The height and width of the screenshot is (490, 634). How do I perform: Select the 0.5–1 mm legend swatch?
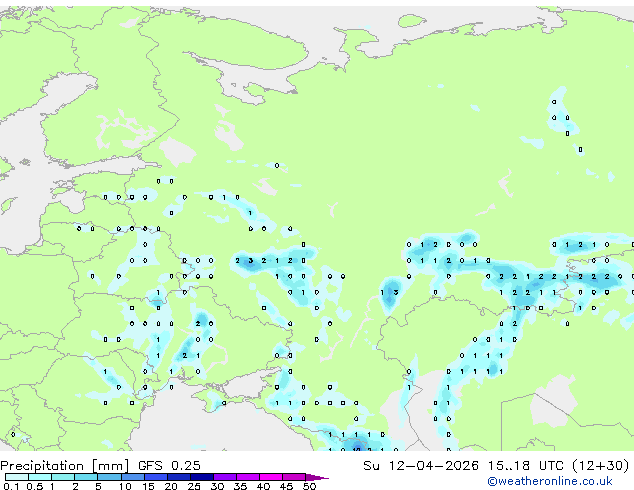point(40,477)
